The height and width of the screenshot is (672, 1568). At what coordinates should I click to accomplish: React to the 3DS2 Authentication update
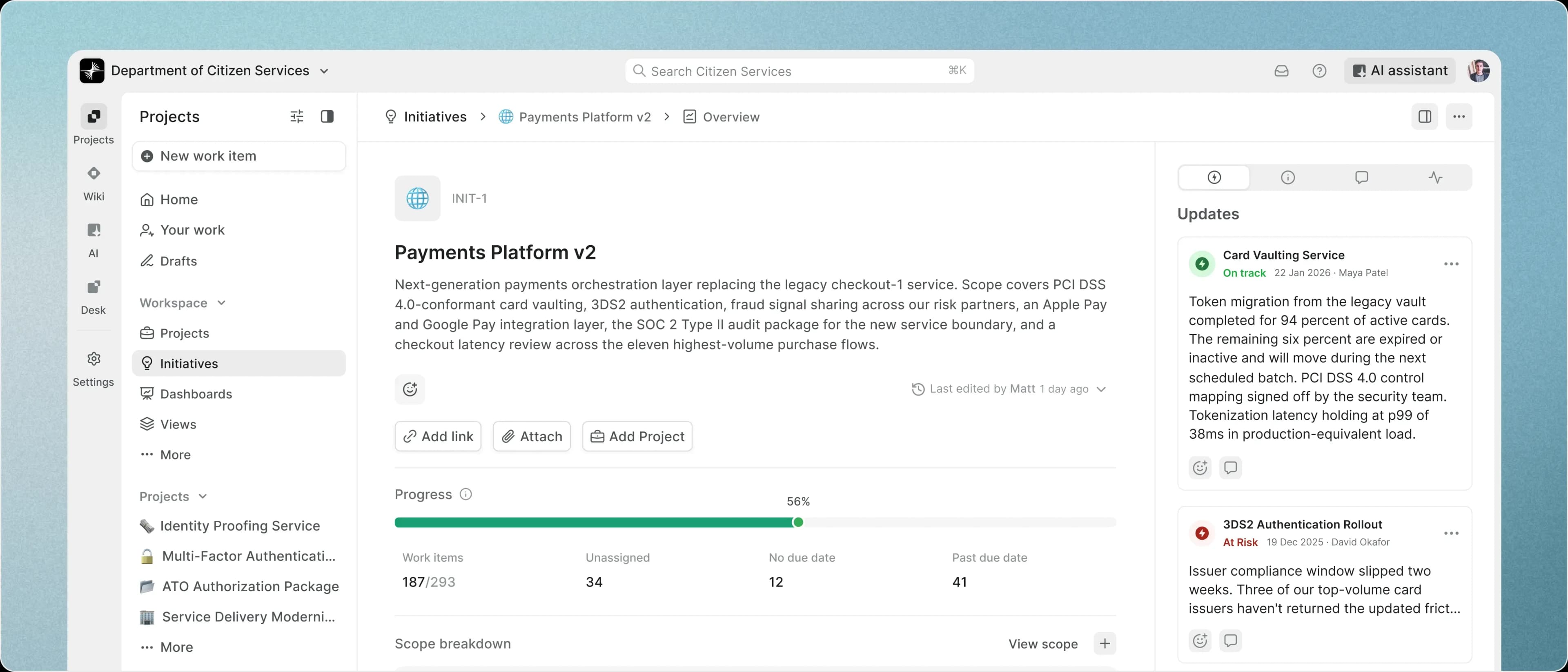tap(1200, 641)
